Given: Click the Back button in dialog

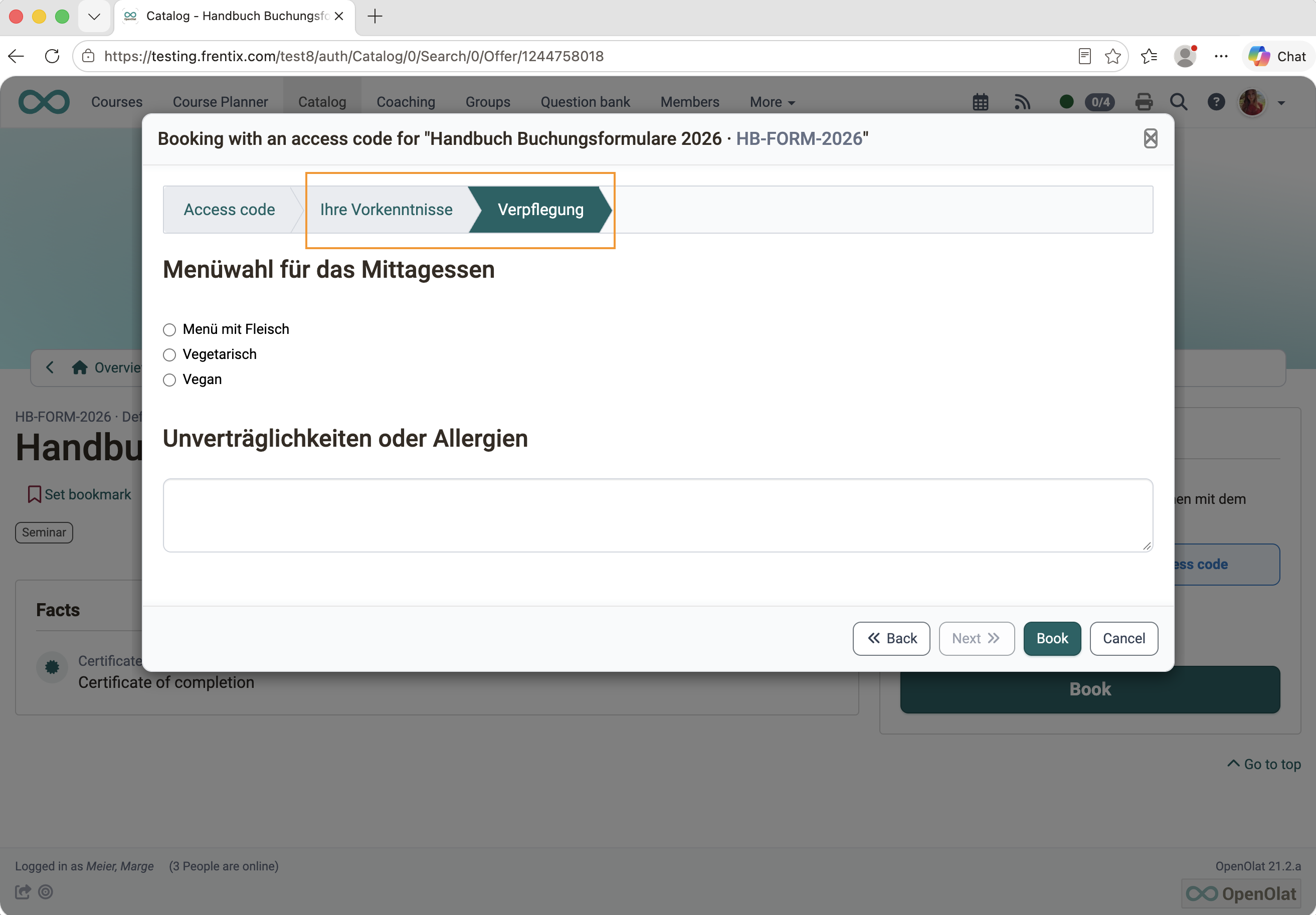Looking at the screenshot, I should (x=891, y=638).
